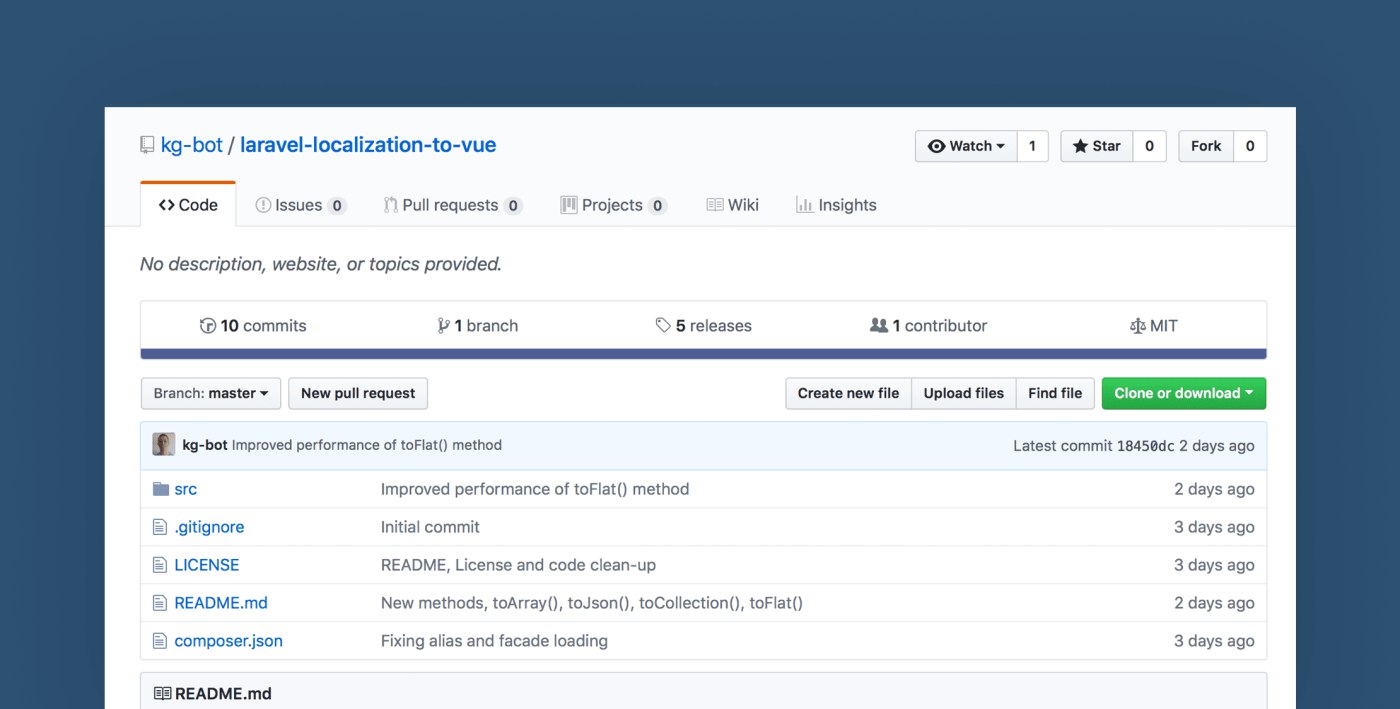Viewport: 1400px width, 709px height.
Task: Switch to the Code tab
Action: pyautogui.click(x=188, y=205)
